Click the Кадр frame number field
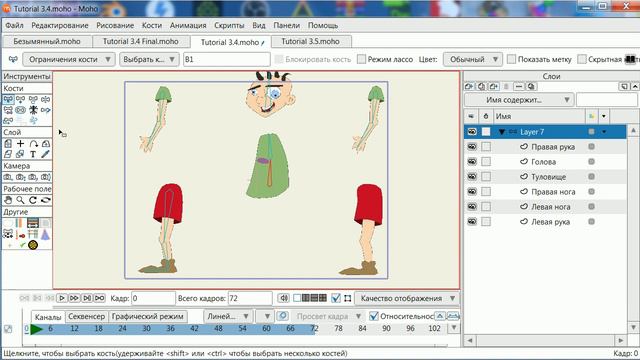This screenshot has width=640, height=360. (153, 298)
